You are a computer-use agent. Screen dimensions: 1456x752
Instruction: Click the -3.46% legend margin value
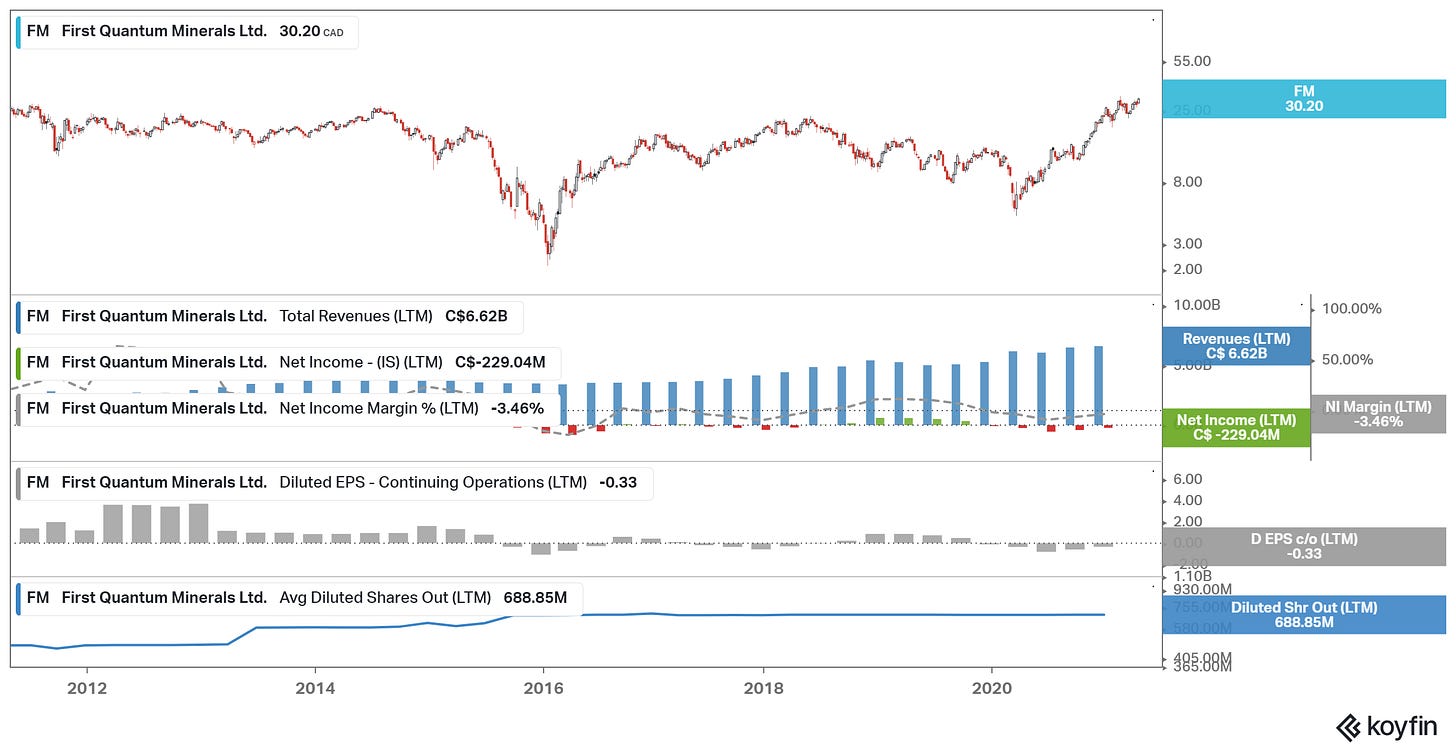pyautogui.click(x=517, y=408)
